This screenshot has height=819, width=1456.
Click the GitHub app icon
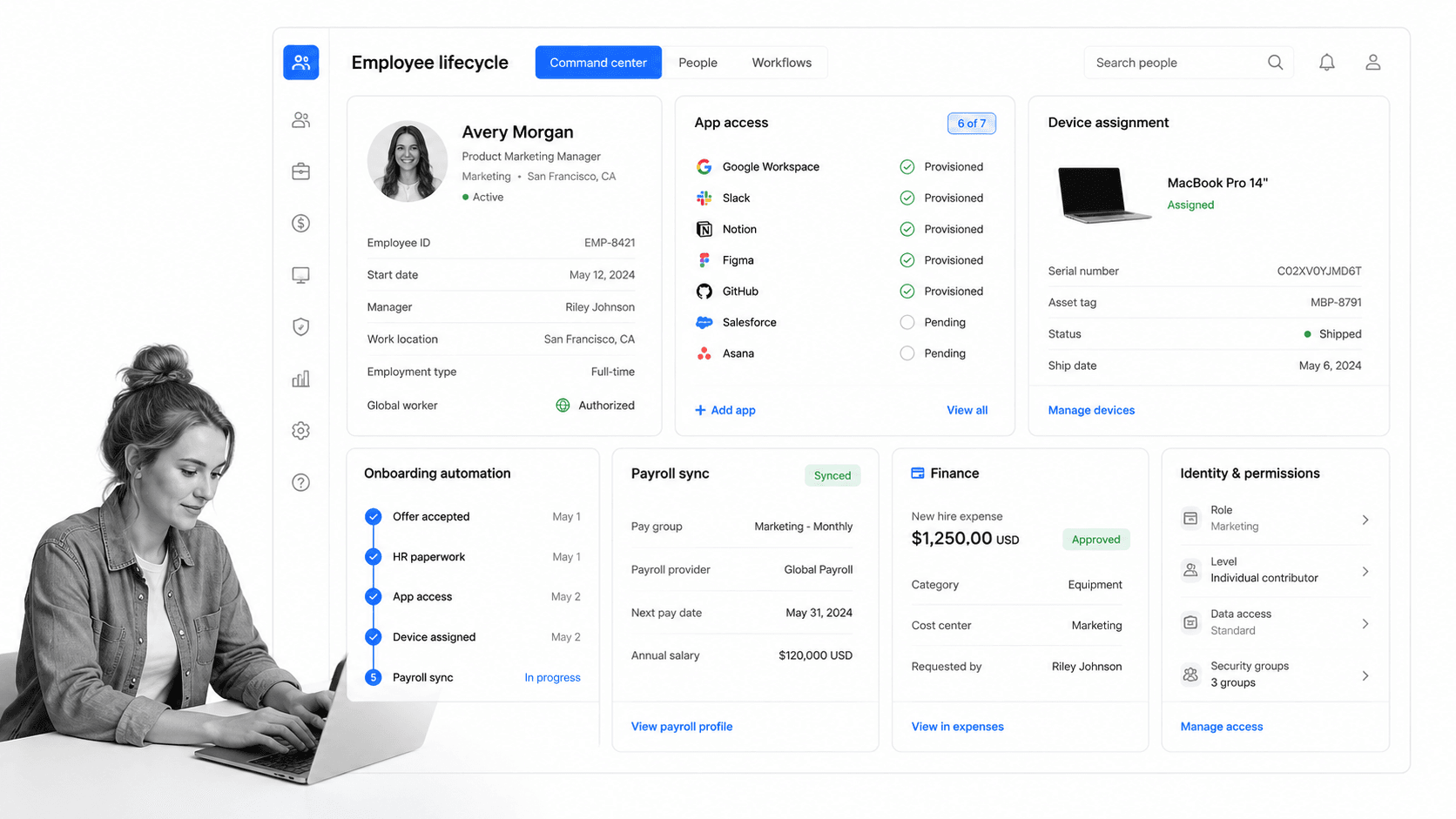(704, 292)
